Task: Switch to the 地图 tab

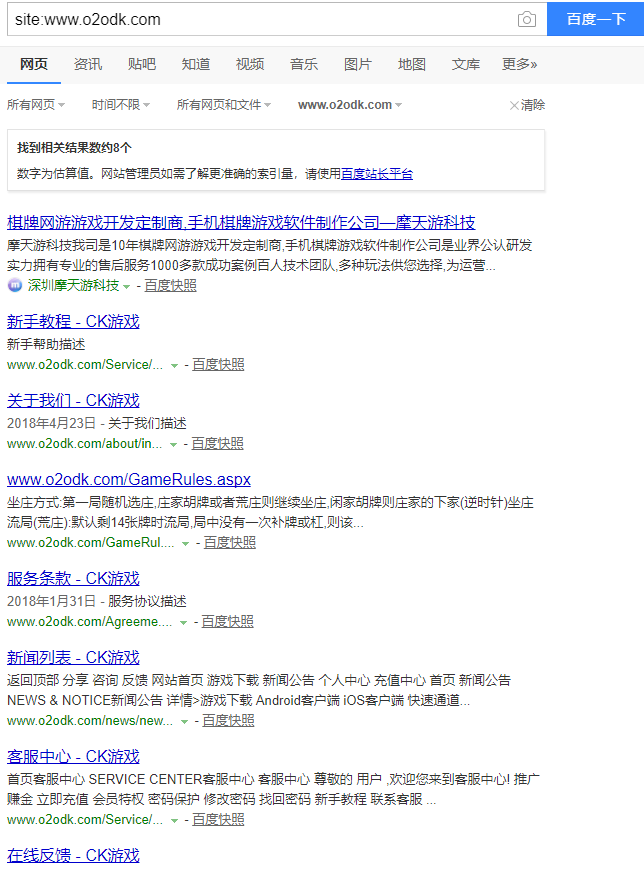Action: click(x=412, y=64)
